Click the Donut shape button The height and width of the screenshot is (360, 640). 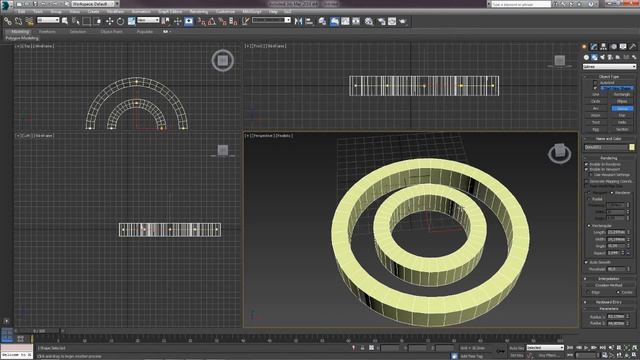coord(622,108)
